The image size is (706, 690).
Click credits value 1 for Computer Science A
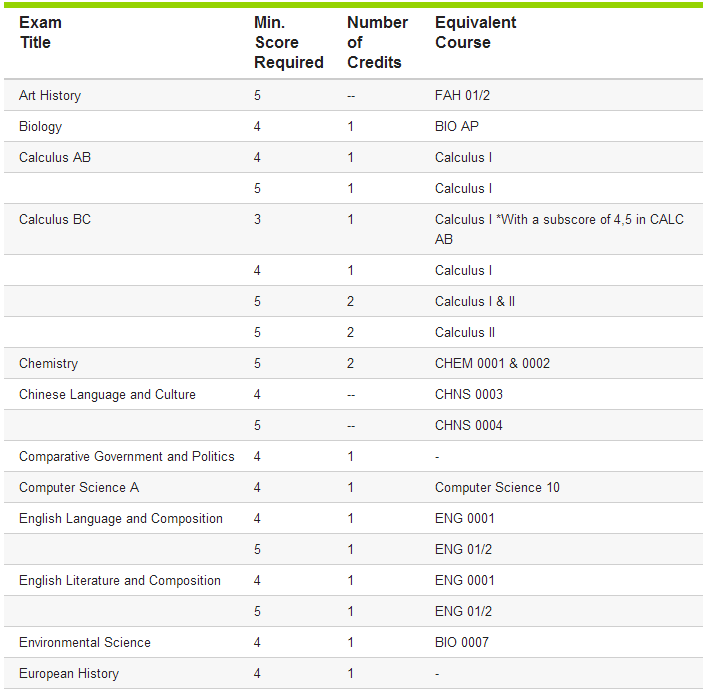[350, 487]
